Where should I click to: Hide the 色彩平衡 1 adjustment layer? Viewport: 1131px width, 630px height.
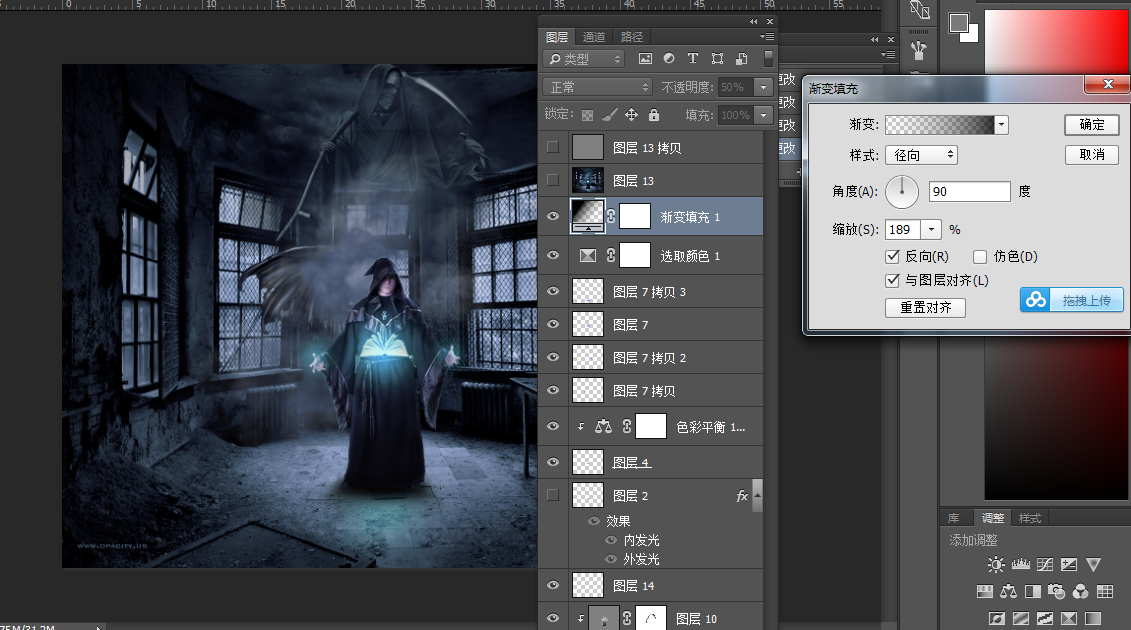coord(553,426)
